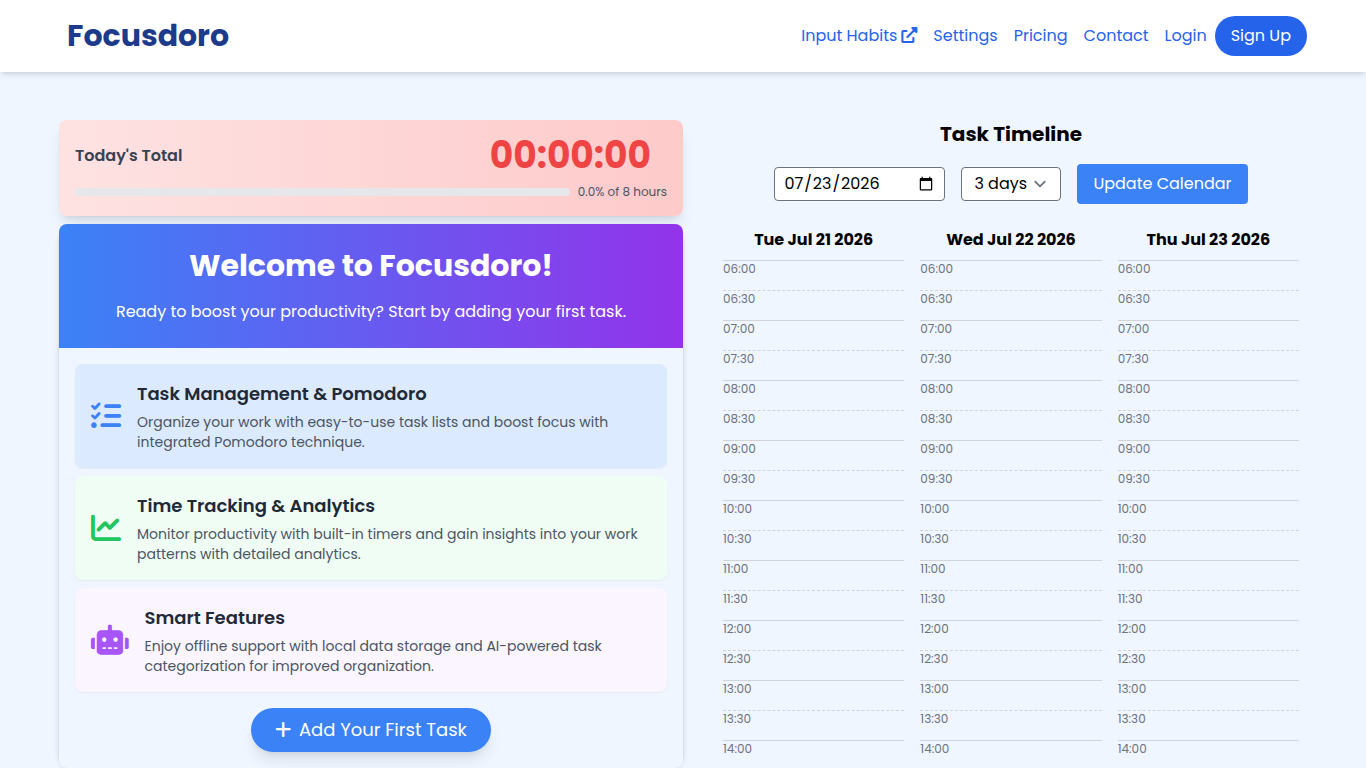Click the 13:30 slot on Thu Jul 23

(x=1208, y=725)
